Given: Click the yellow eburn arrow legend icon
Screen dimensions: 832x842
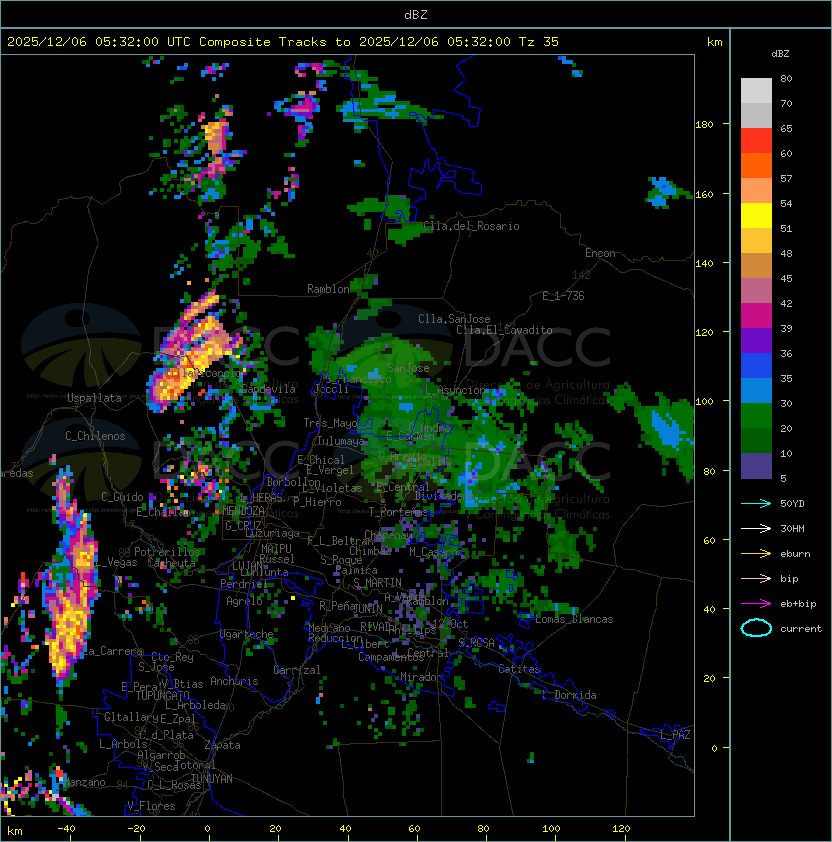Looking at the screenshot, I should [x=756, y=554].
